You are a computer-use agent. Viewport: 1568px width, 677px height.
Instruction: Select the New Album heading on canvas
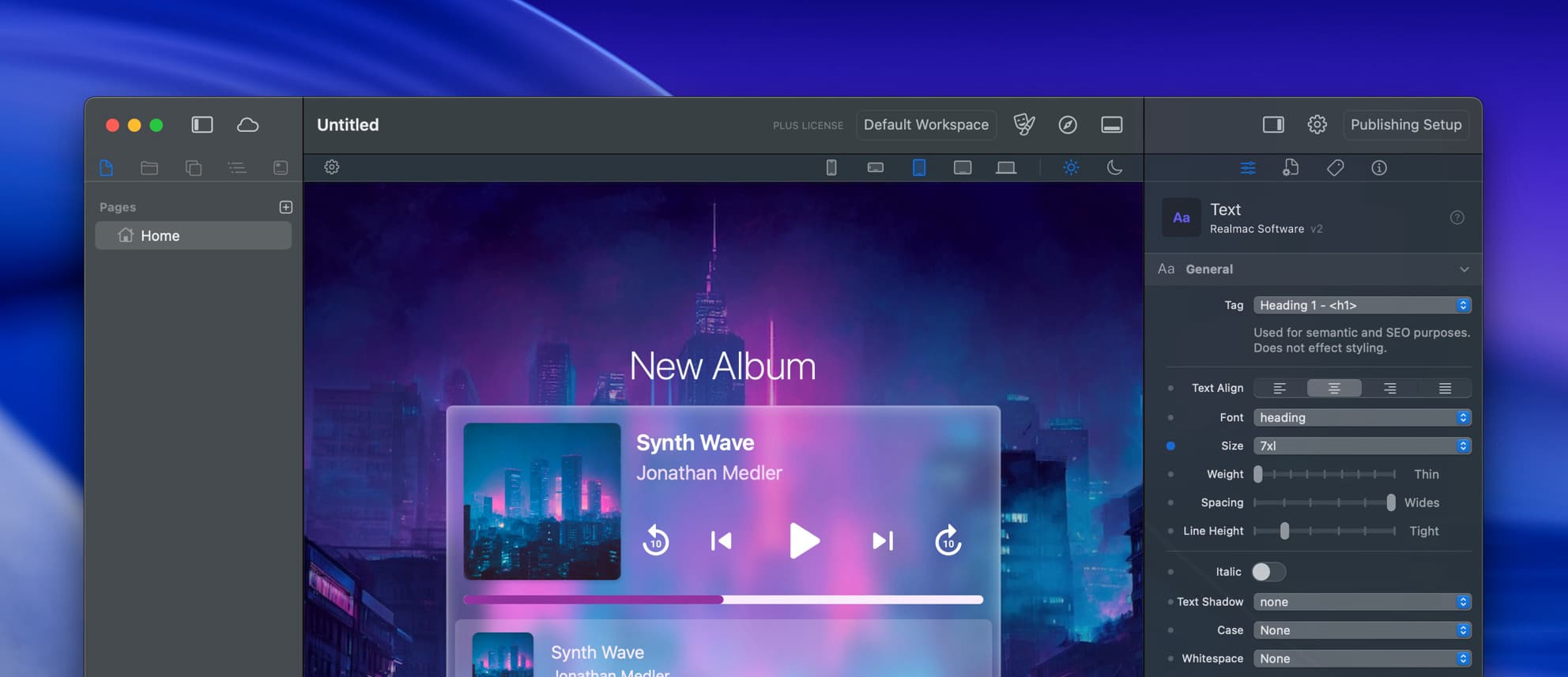pos(722,366)
